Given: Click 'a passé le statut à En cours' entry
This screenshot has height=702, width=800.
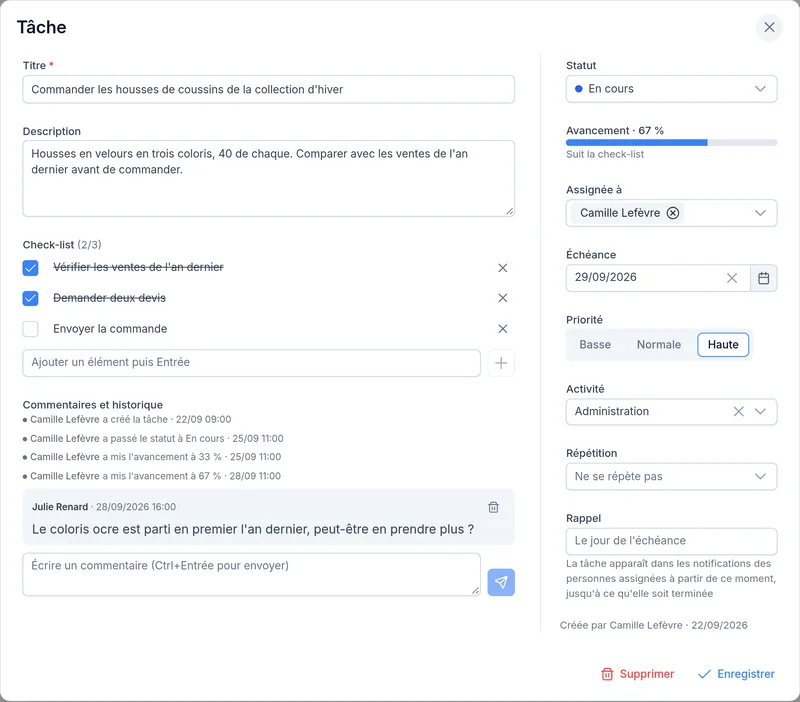Looking at the screenshot, I should 153,438.
